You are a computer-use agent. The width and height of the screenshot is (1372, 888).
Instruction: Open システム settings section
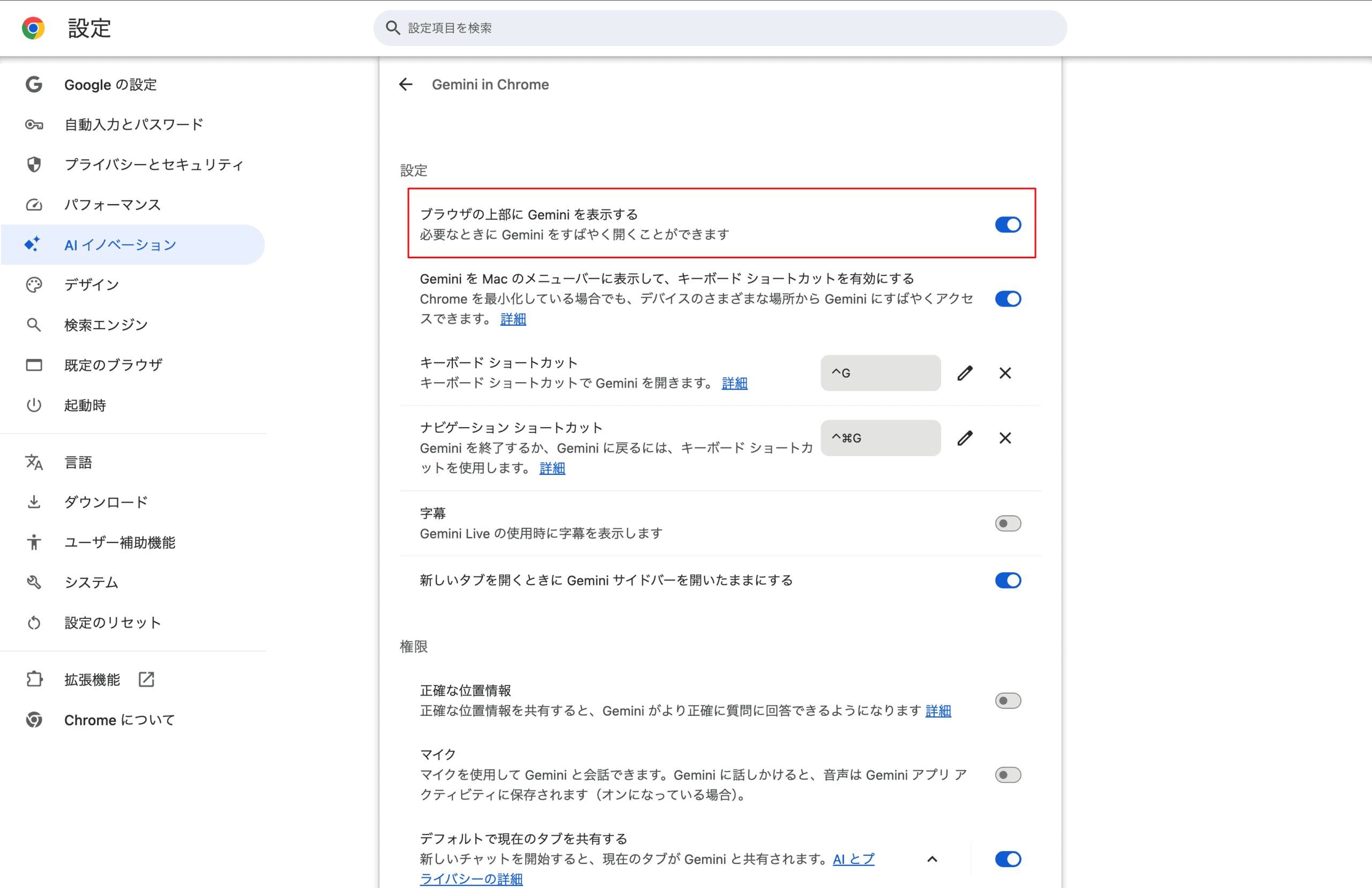tap(132, 583)
